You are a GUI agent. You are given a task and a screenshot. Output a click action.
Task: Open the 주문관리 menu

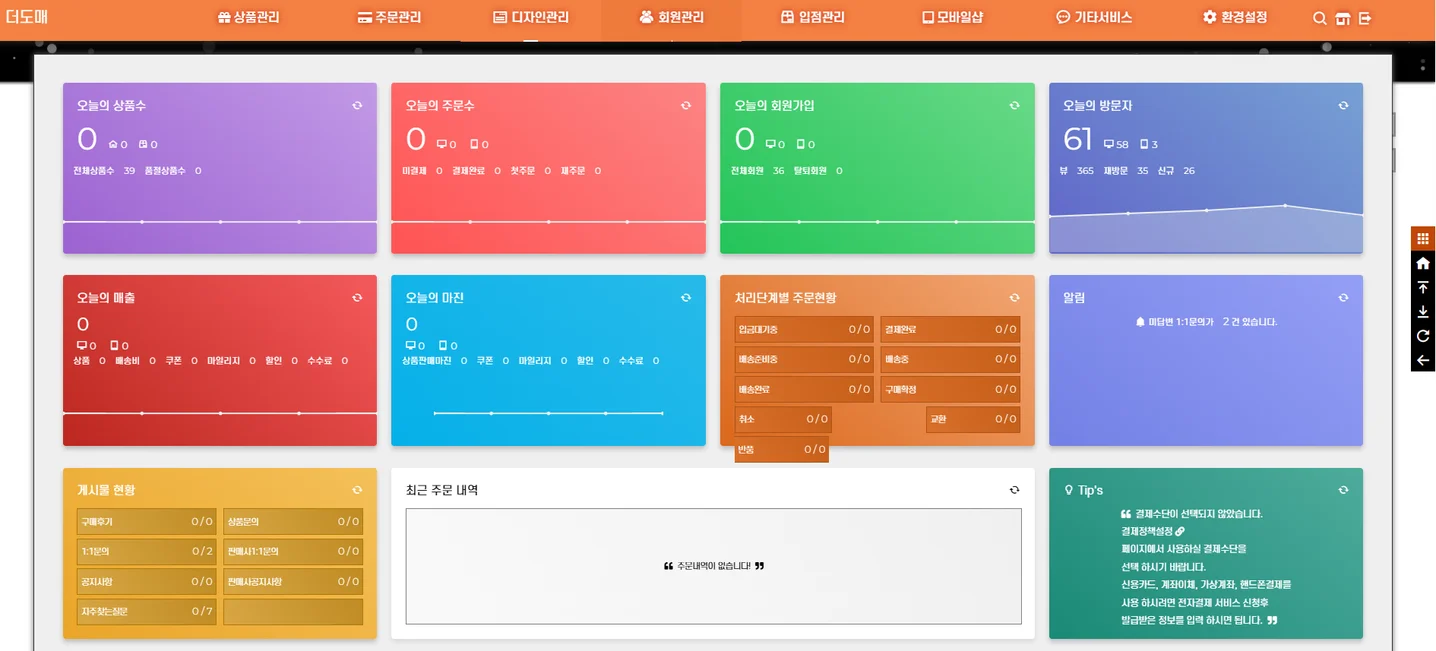(x=389, y=18)
